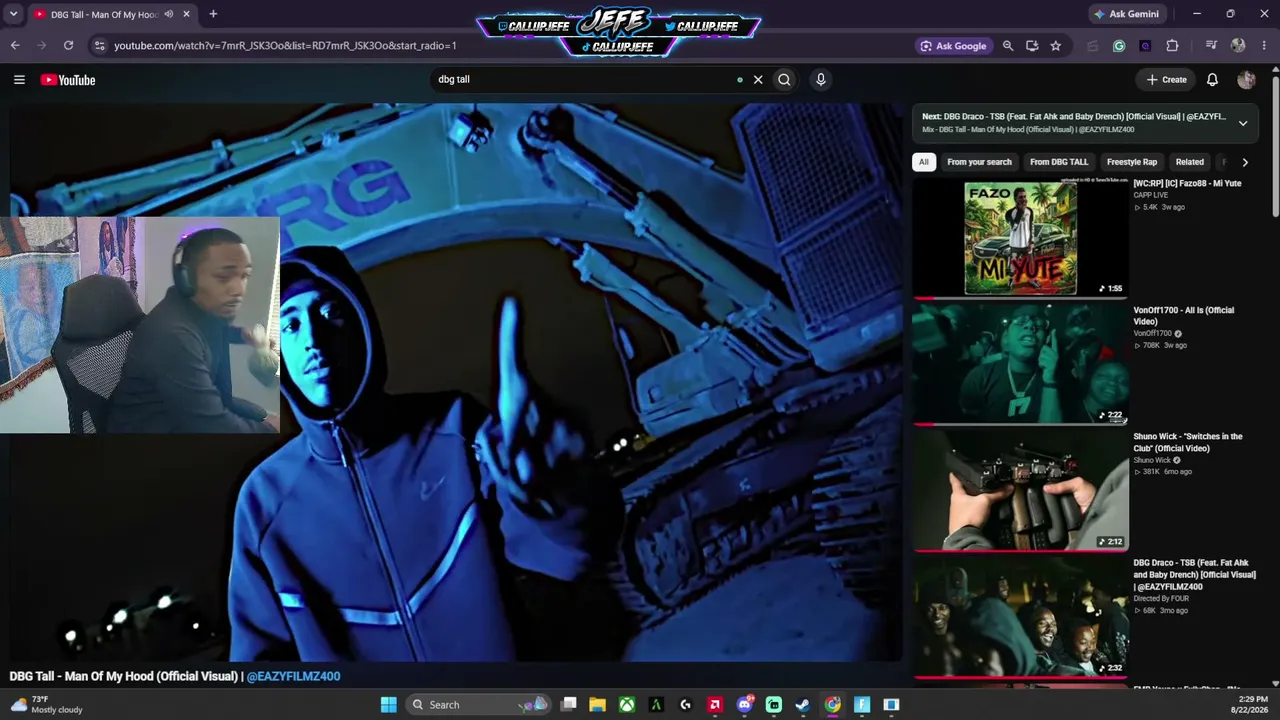The height and width of the screenshot is (720, 1280).
Task: View site information icon in address bar
Action: tap(98, 45)
